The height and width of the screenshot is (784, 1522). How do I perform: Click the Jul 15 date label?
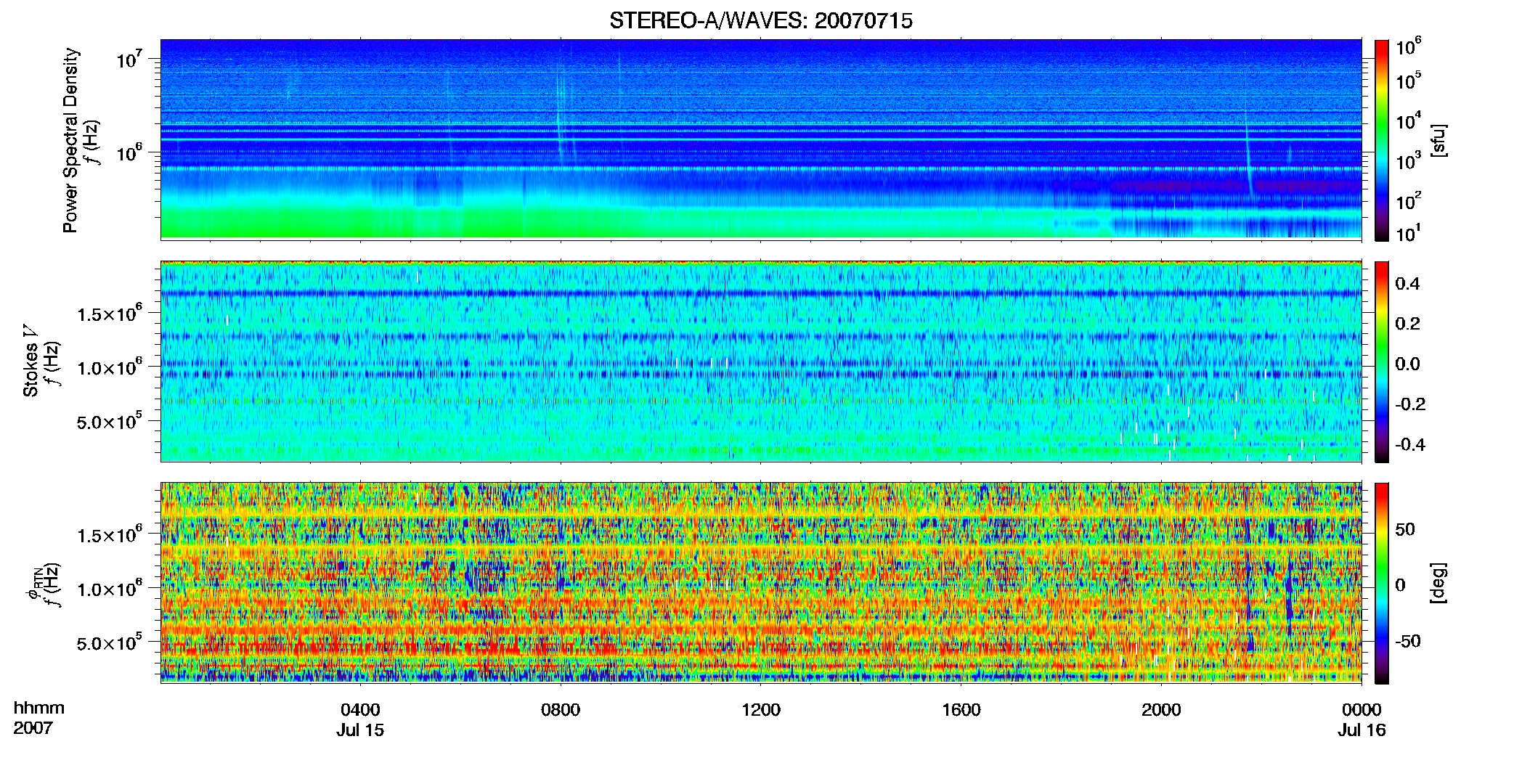click(360, 730)
